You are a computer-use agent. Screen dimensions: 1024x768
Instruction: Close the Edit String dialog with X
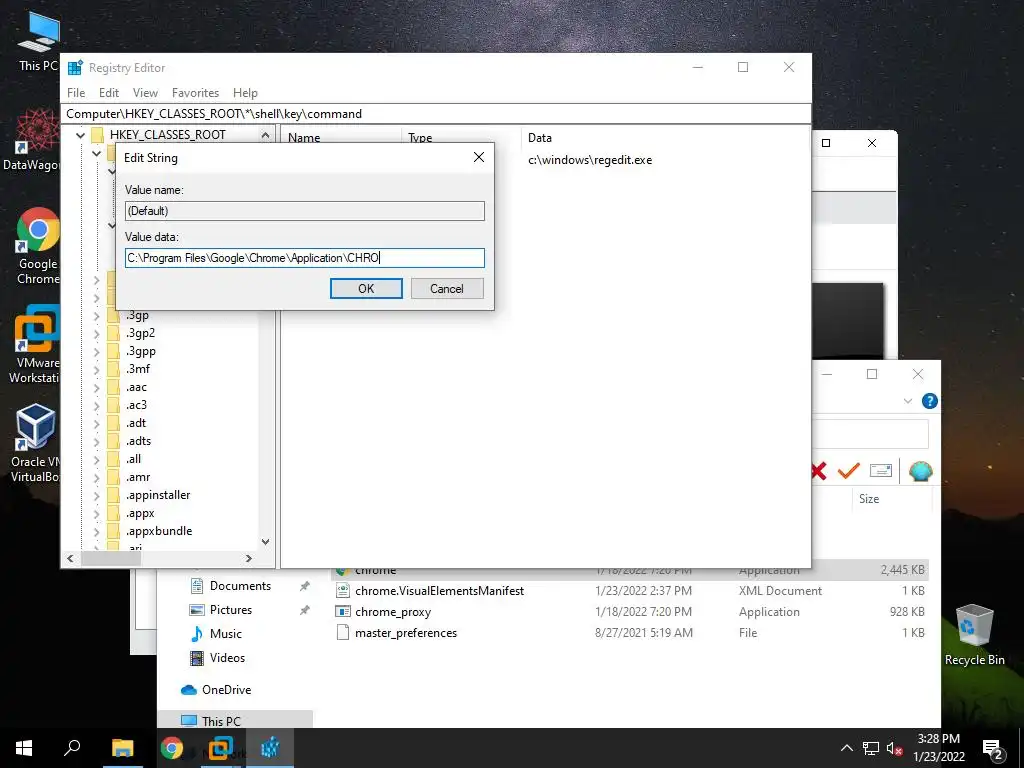tap(479, 157)
